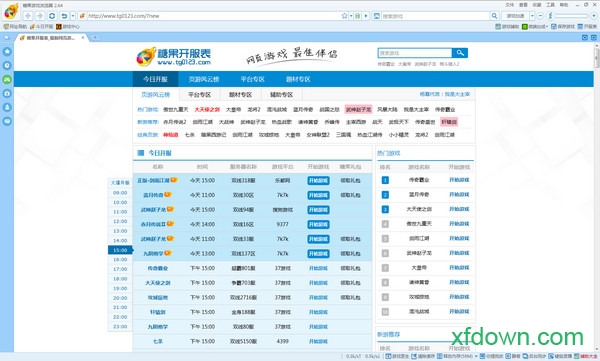Select 题材专区 in the blue navigation bar

[x=298, y=79]
